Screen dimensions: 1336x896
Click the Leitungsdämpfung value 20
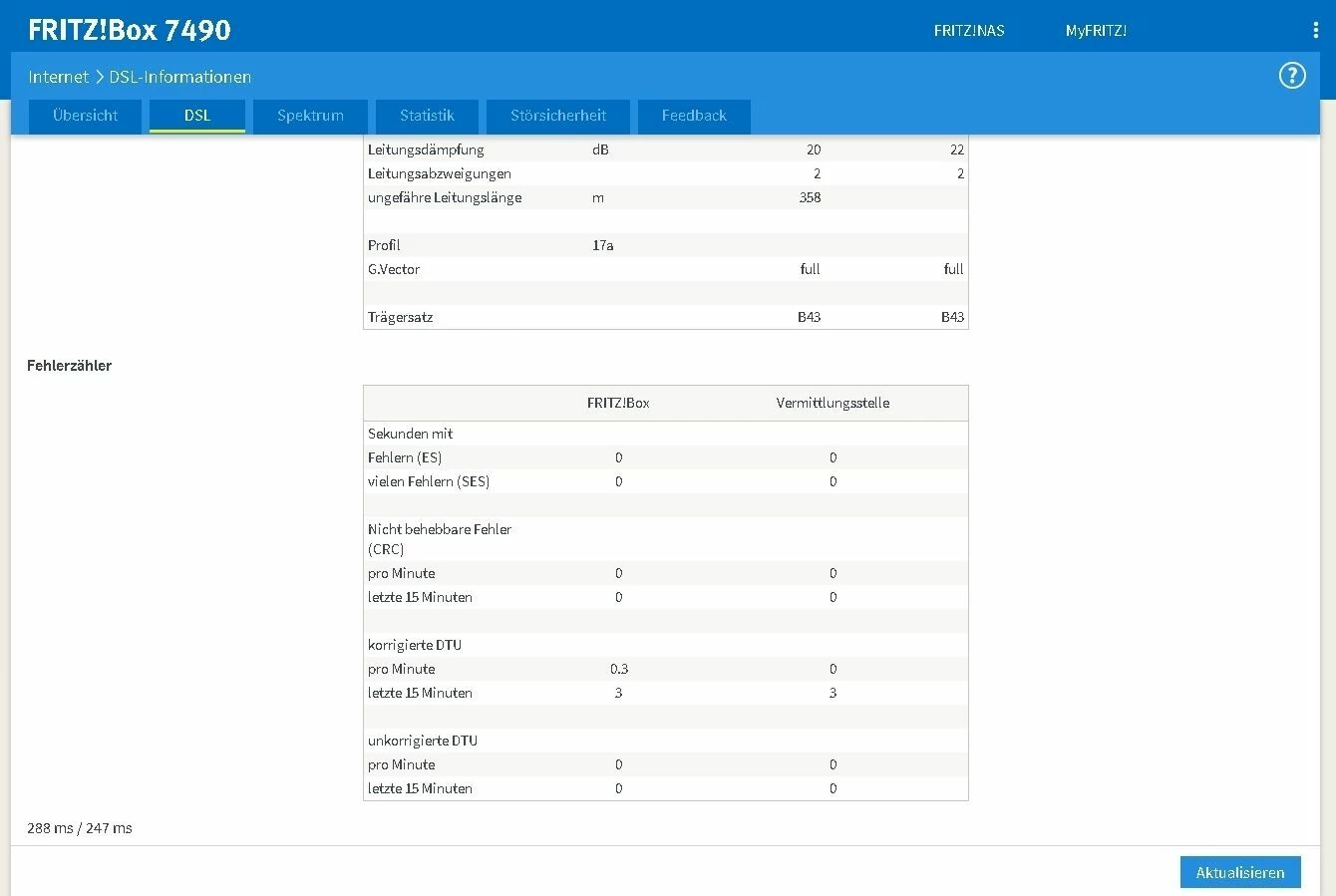click(x=814, y=149)
